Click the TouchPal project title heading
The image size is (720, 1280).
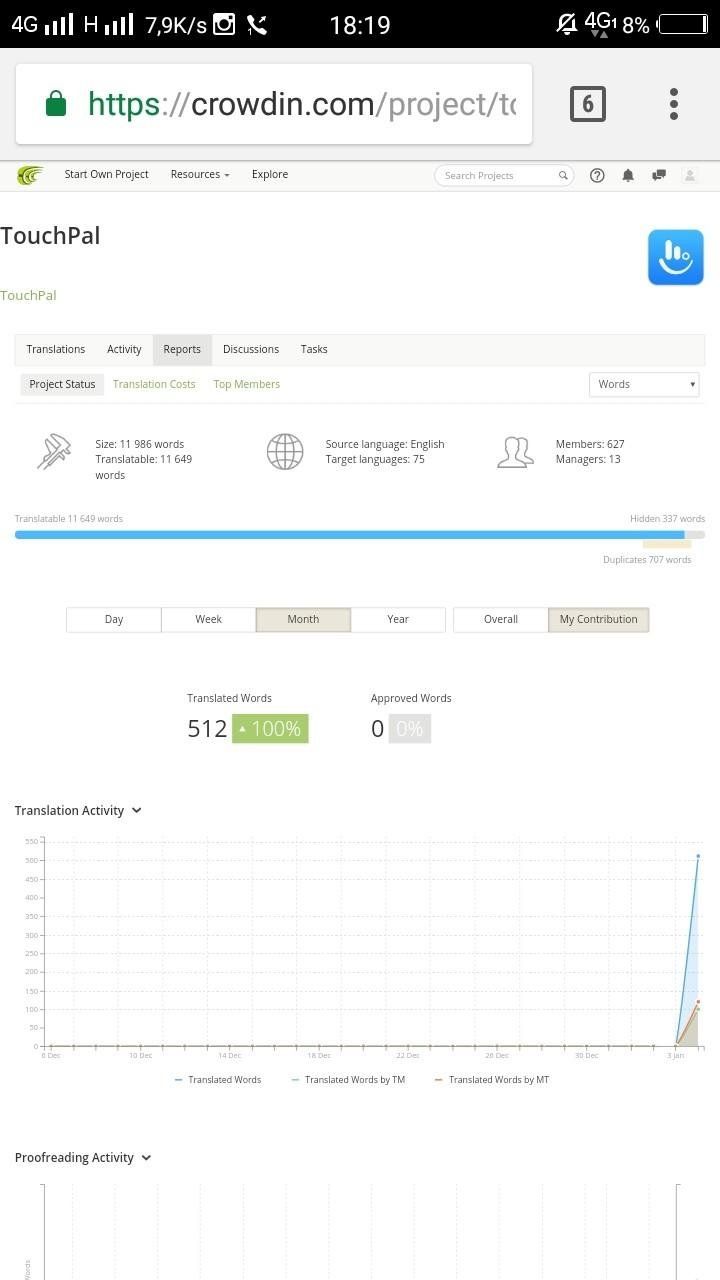coord(50,236)
